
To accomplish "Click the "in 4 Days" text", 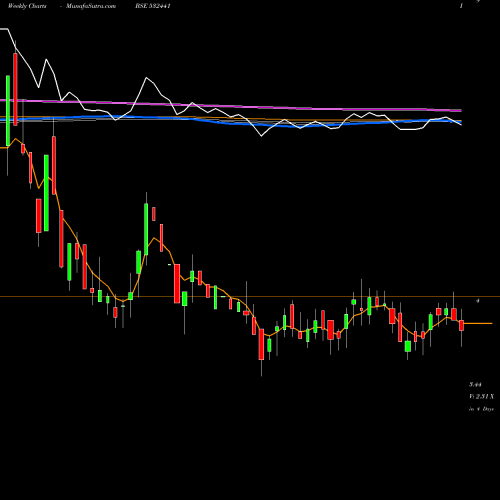I will coord(481,409).
